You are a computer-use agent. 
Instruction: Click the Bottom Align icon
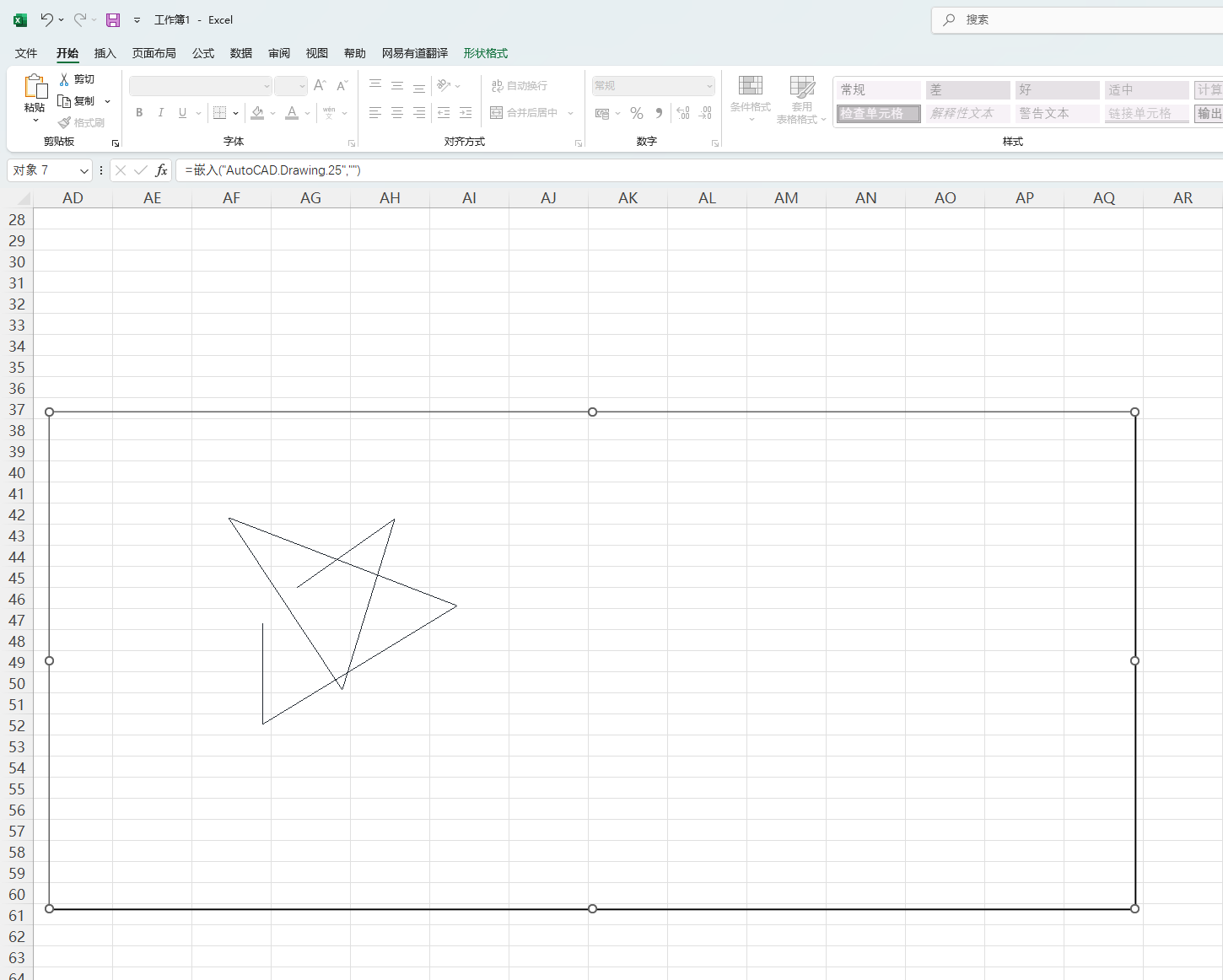(x=419, y=86)
